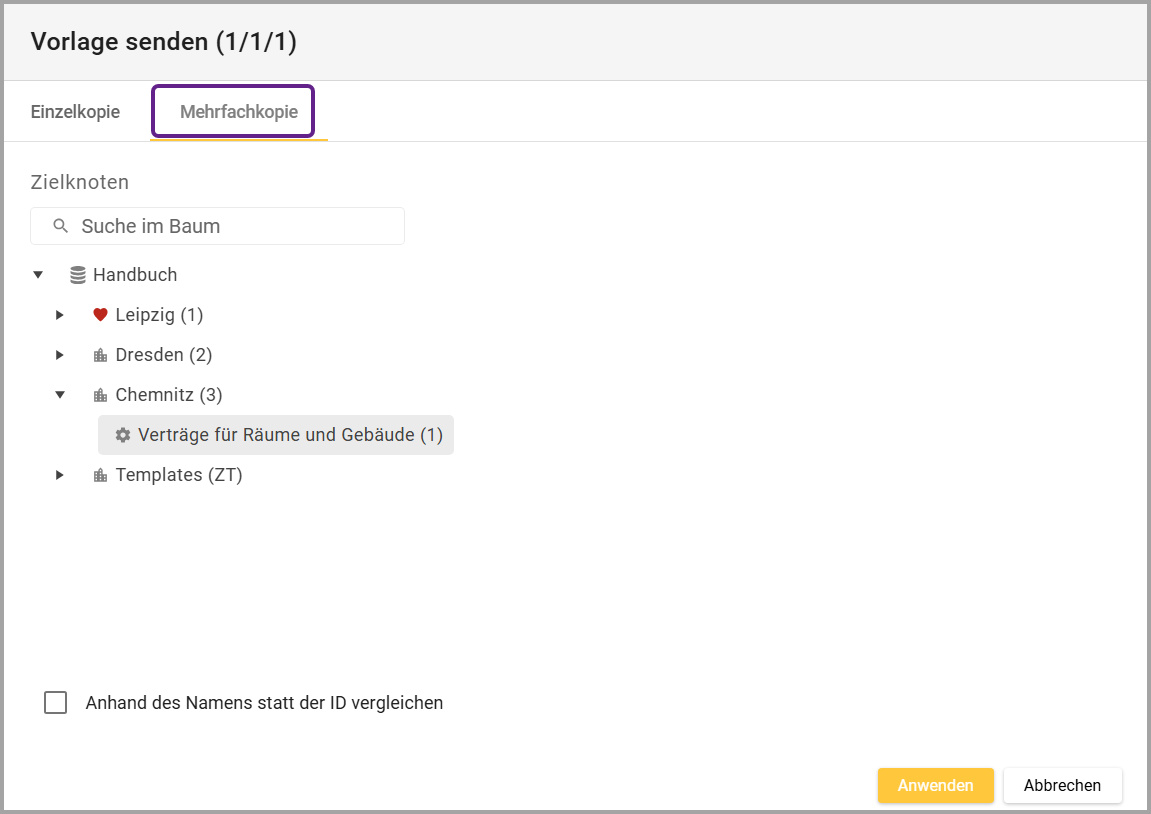Click the building icon beside Dresden
1151x814 pixels.
(x=99, y=355)
